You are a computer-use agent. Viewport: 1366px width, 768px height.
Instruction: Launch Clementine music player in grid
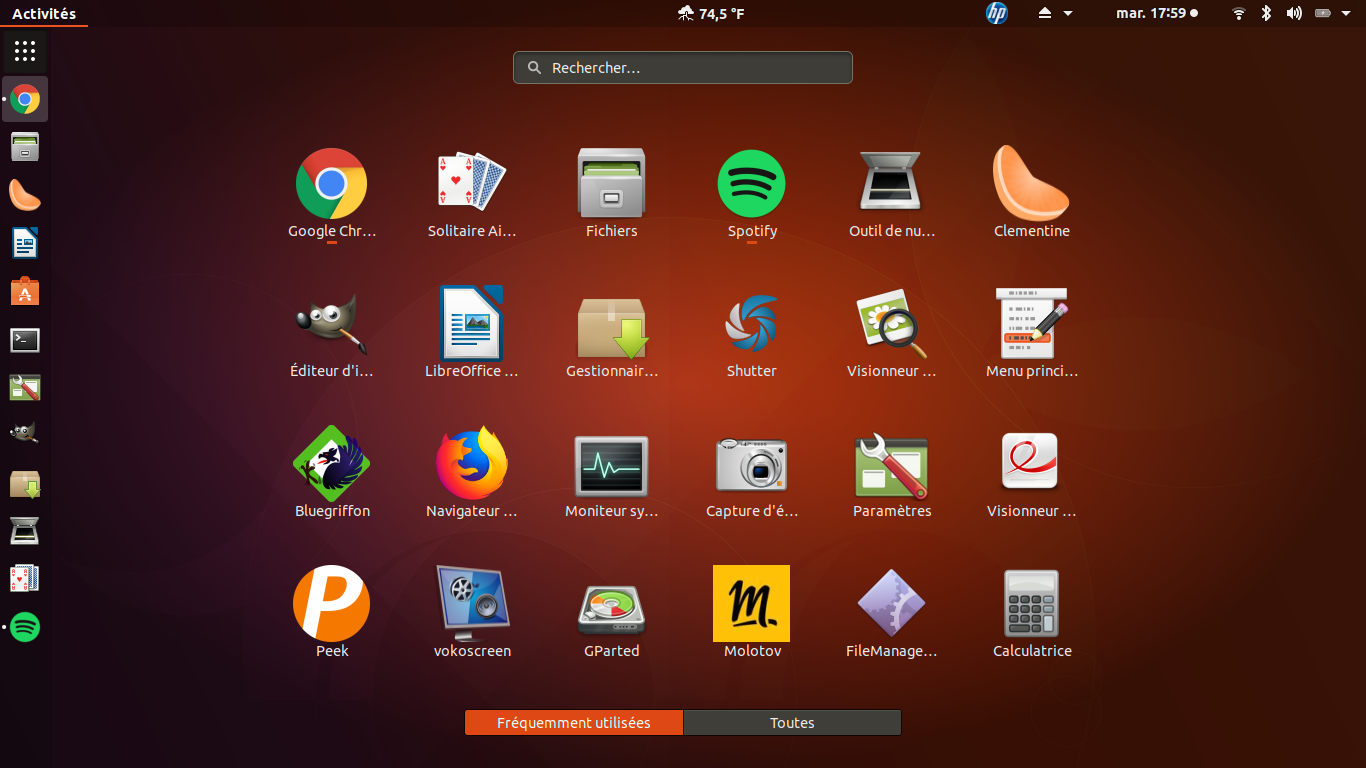click(x=1031, y=184)
